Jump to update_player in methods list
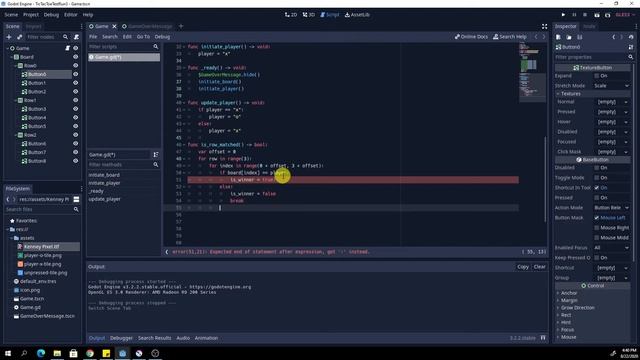 point(104,199)
